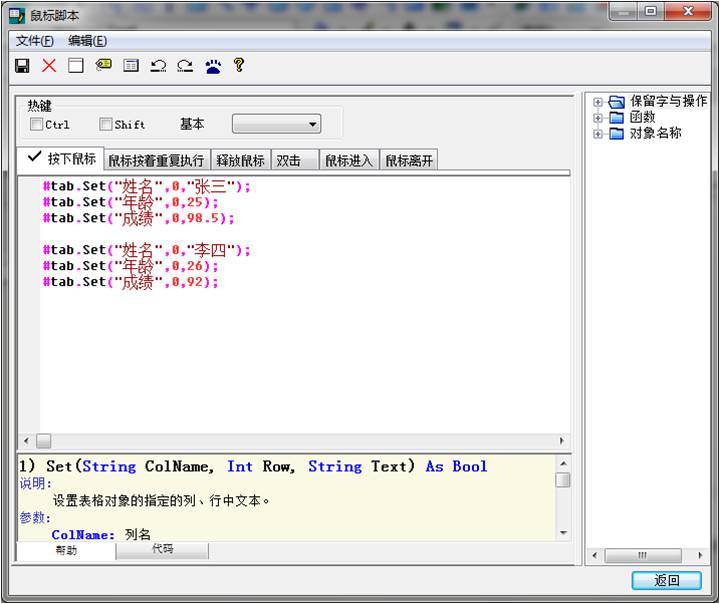Click the save (floppy disk) toolbar icon

(x=22, y=66)
